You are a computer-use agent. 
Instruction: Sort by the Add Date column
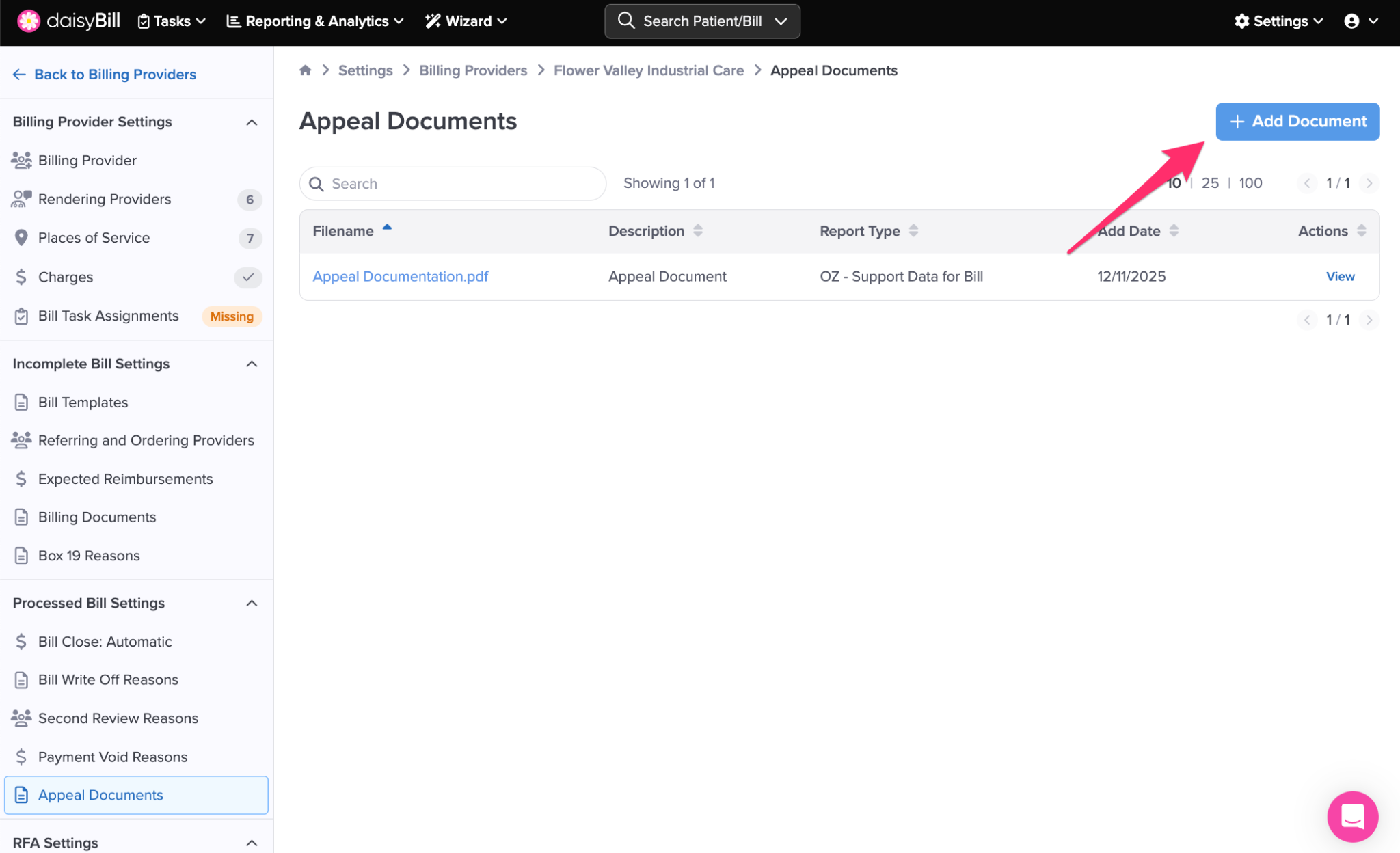tap(1173, 231)
